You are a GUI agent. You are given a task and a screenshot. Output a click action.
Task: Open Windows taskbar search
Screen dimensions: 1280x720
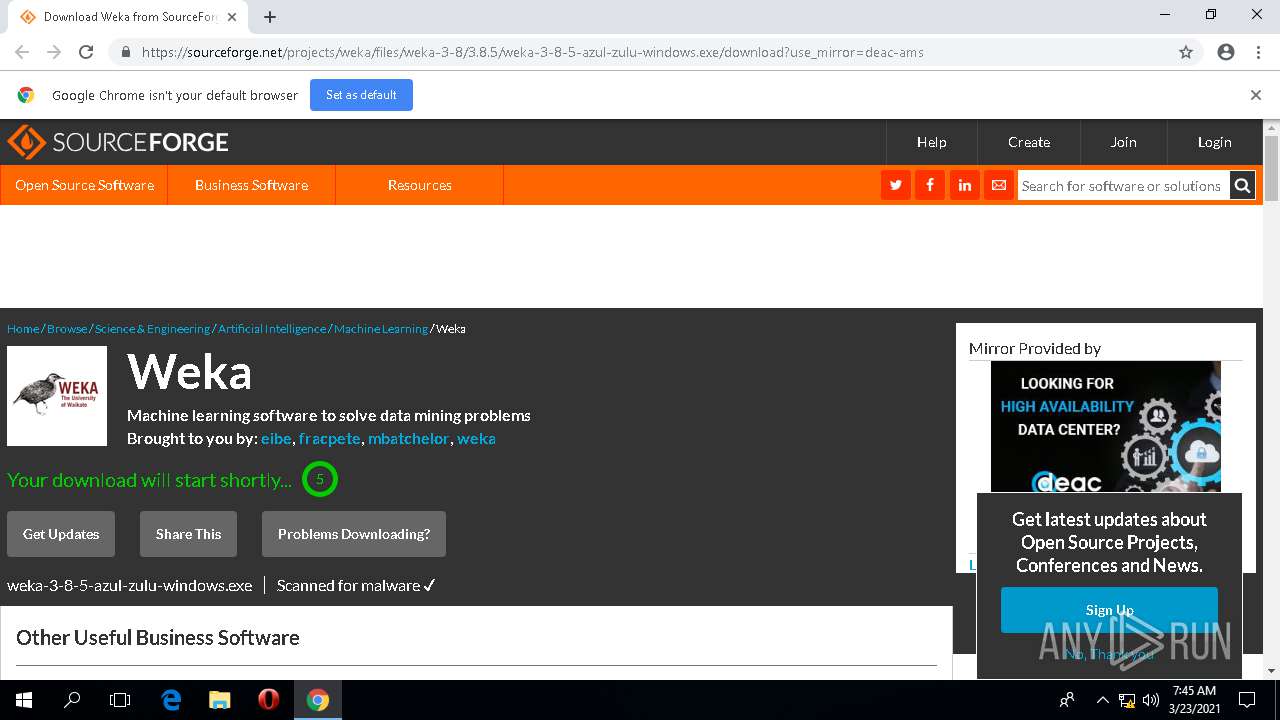(72, 700)
